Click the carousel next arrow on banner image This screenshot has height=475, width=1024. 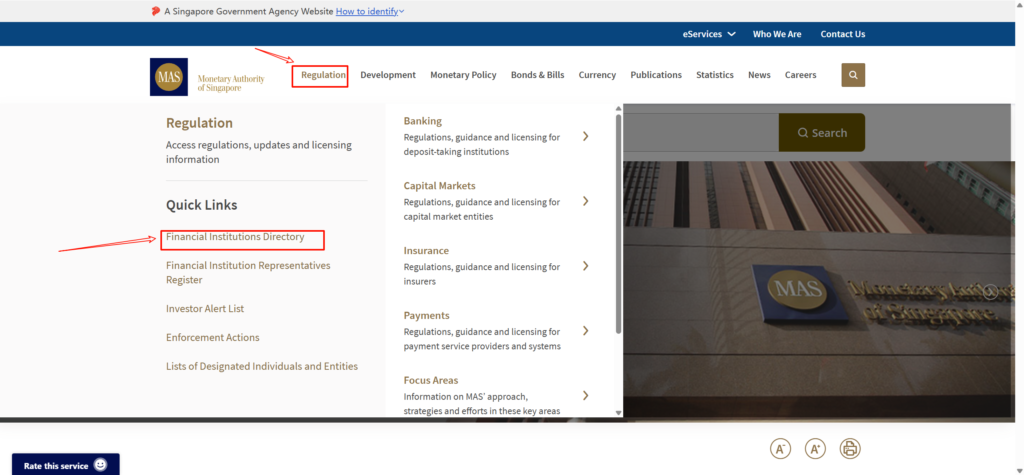[x=990, y=292]
